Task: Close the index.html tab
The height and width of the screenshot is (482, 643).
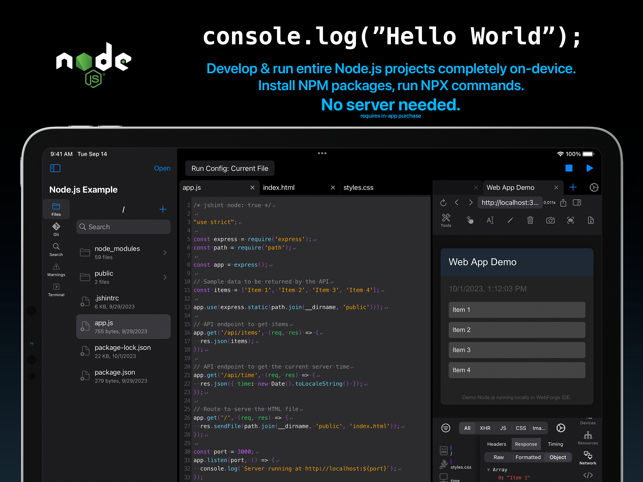Action: pyautogui.click(x=333, y=187)
